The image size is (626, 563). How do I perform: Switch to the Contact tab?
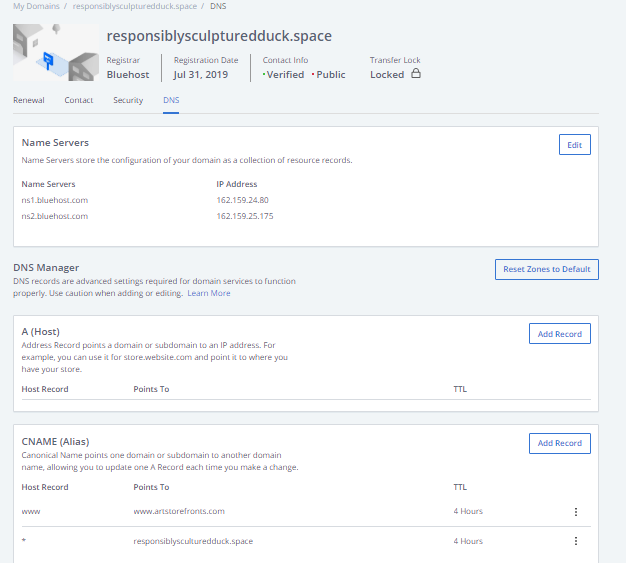79,100
